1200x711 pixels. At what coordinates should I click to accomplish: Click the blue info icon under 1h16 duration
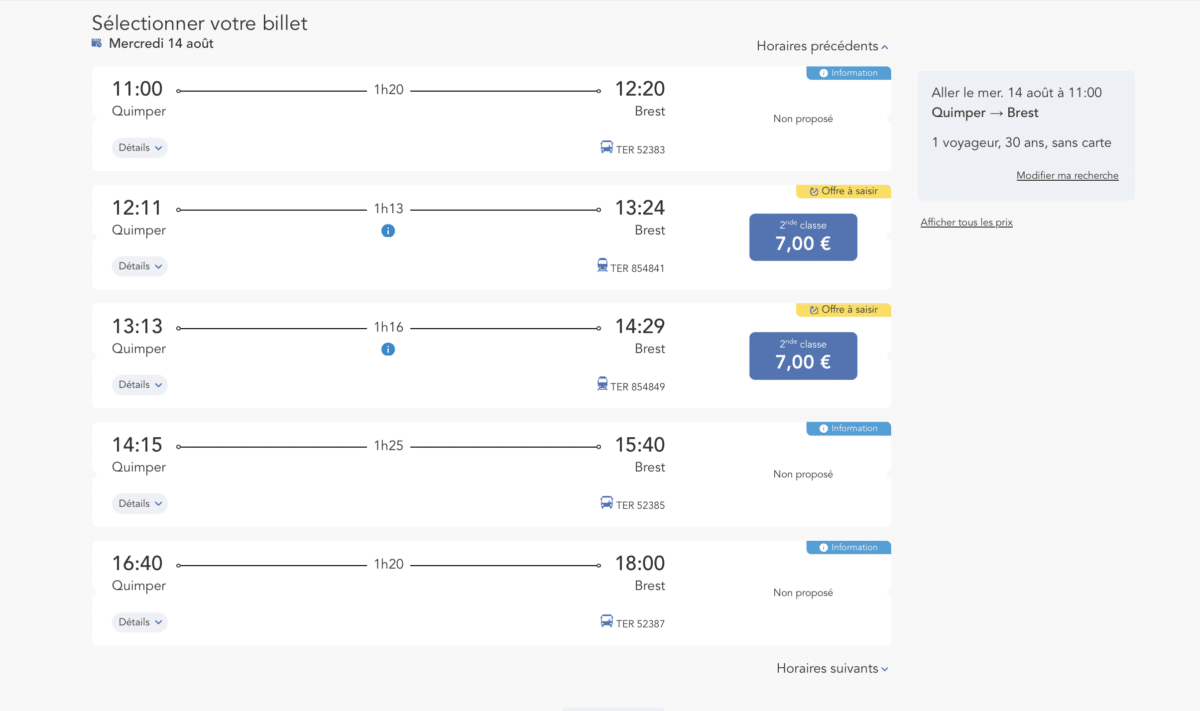pos(388,349)
